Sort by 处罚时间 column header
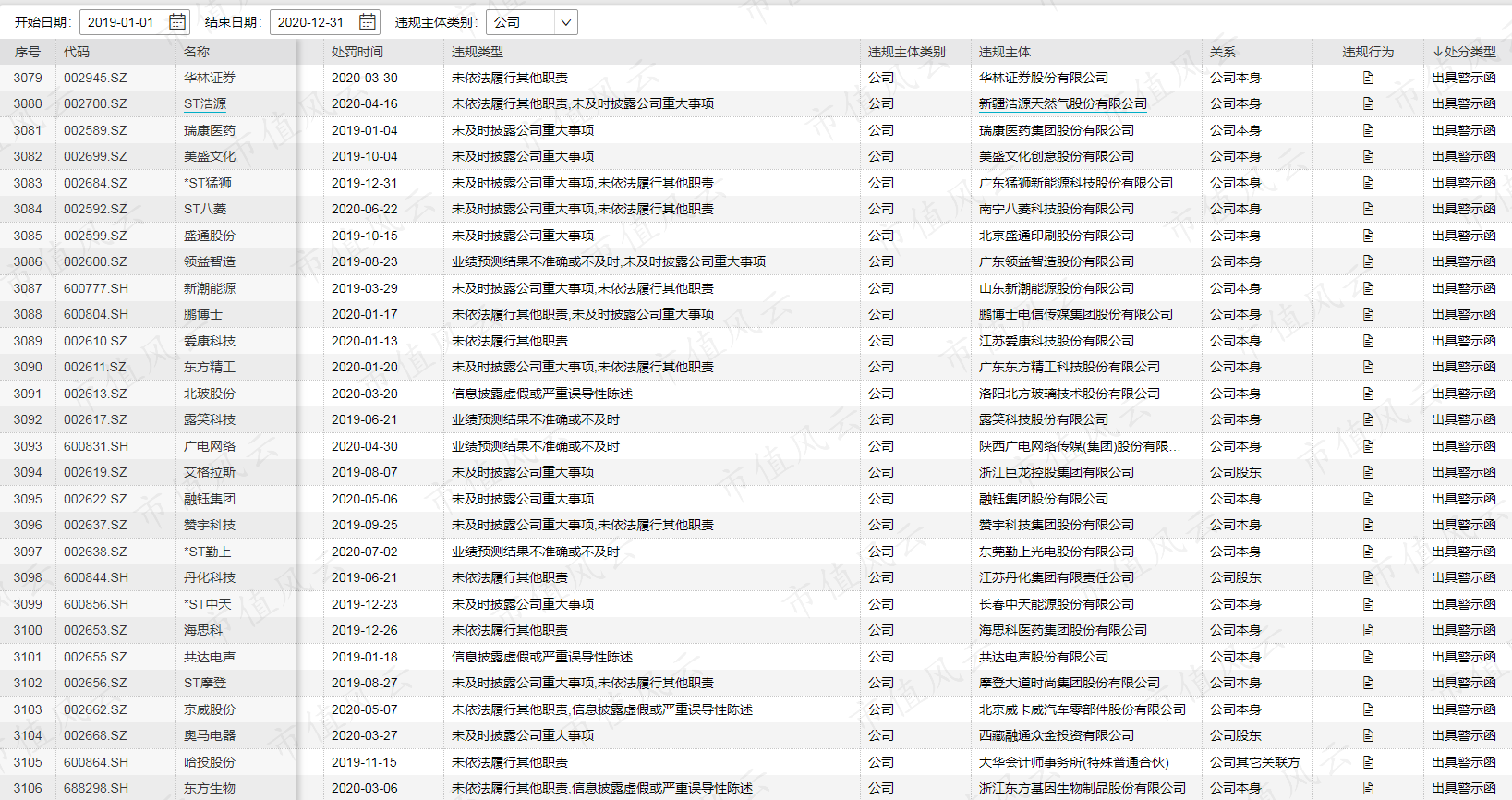Screen dimensions: 1512x800 (x=357, y=52)
